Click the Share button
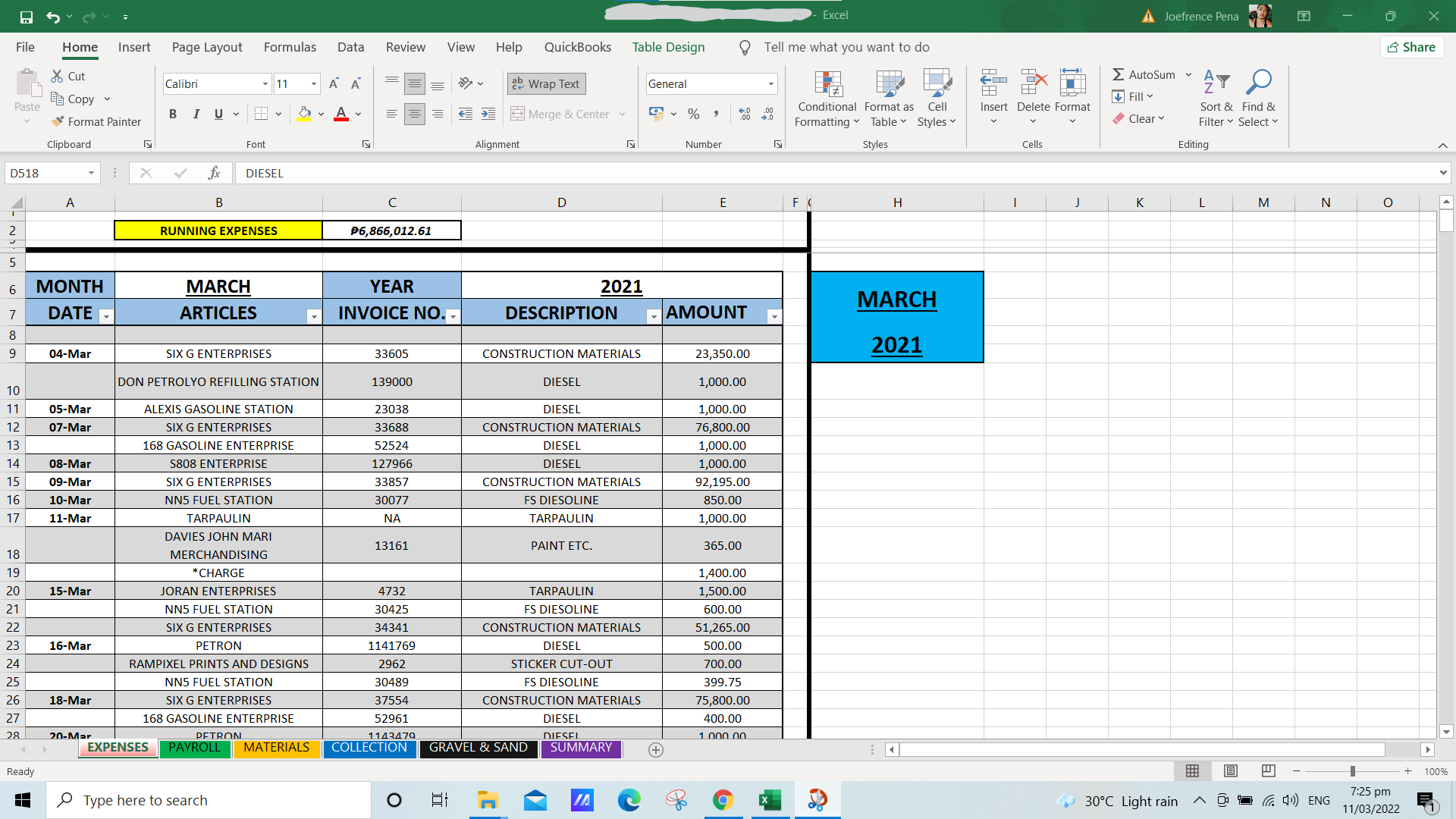The image size is (1456, 819). point(1411,47)
